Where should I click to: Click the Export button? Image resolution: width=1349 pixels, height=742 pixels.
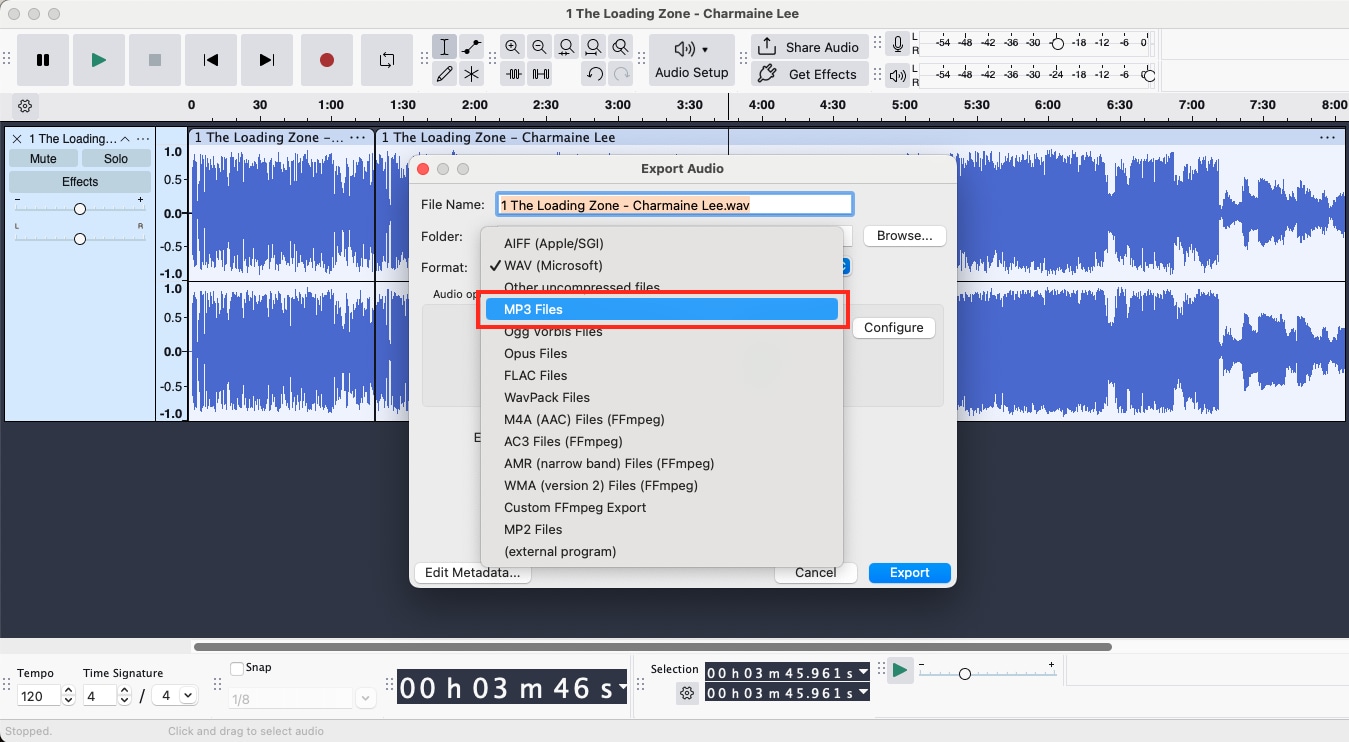click(909, 572)
